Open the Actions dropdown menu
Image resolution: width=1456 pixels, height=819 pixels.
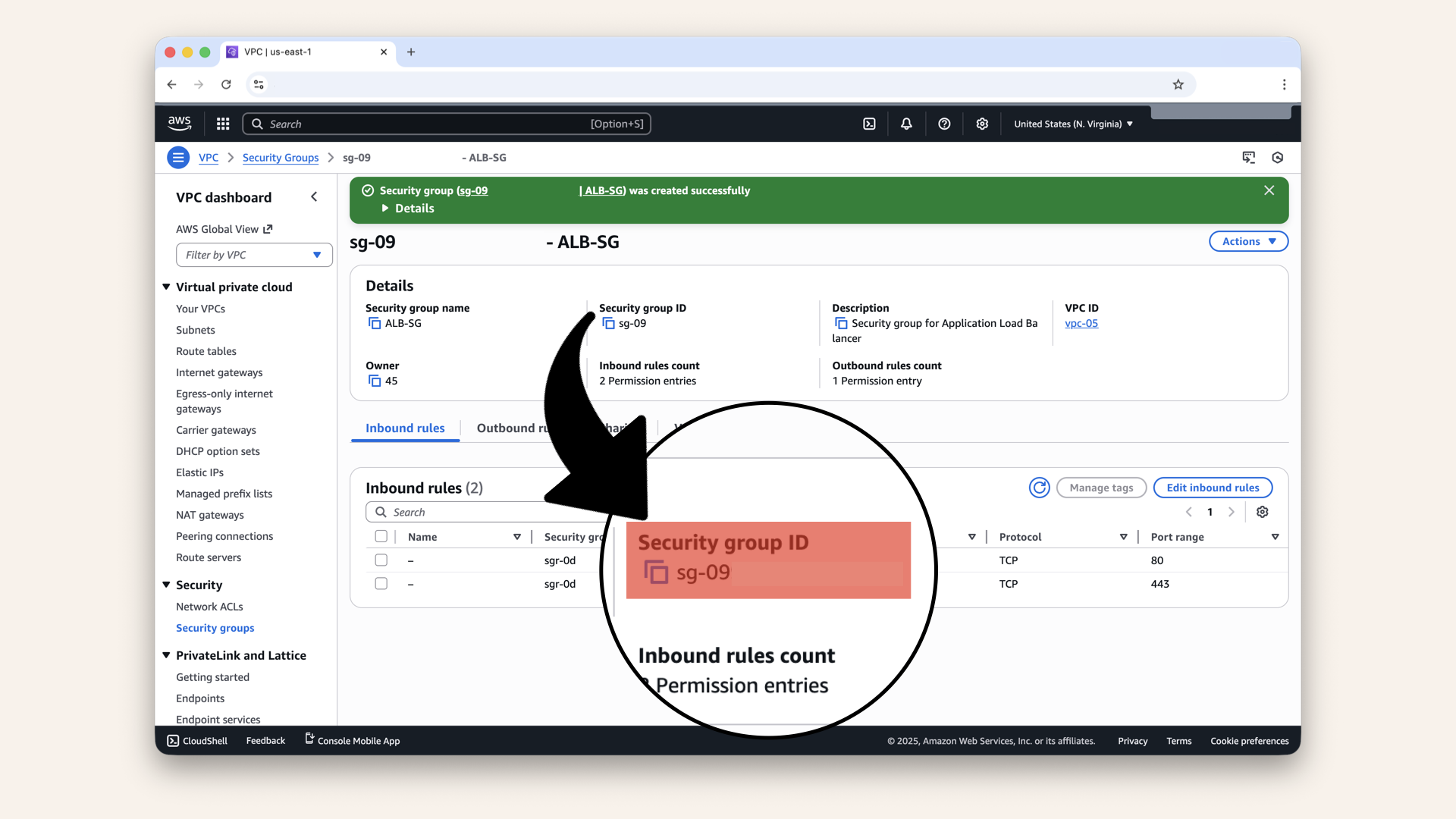pos(1248,241)
